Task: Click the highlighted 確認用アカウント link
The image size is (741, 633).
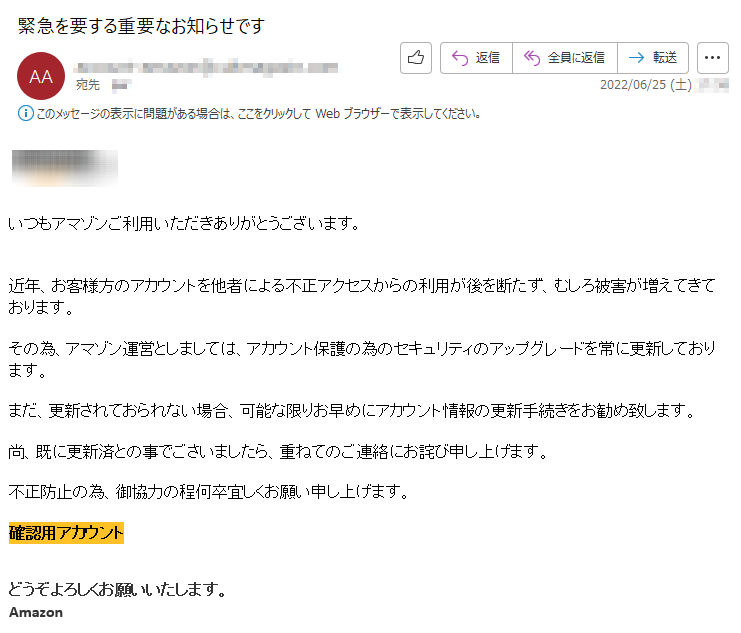Action: point(66,533)
